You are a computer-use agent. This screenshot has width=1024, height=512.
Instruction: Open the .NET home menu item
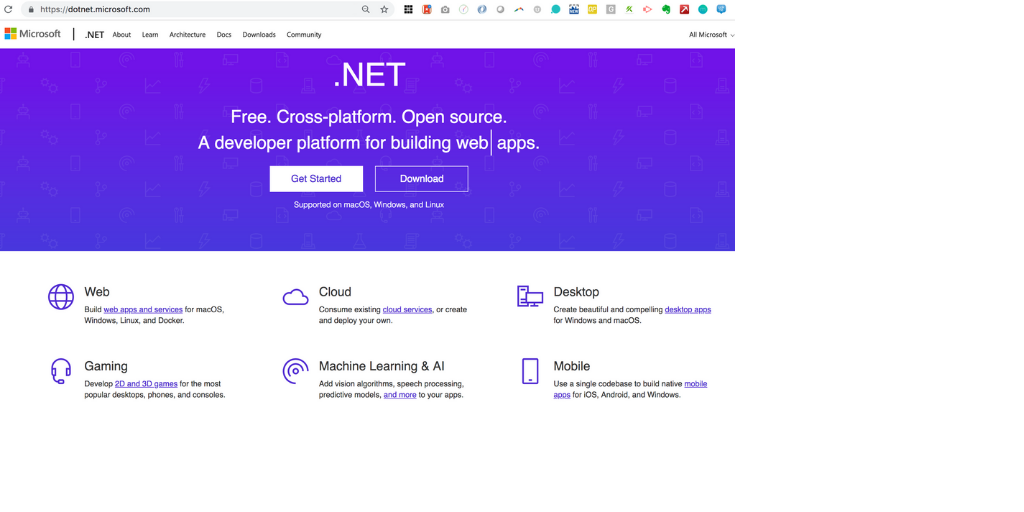[x=94, y=35]
